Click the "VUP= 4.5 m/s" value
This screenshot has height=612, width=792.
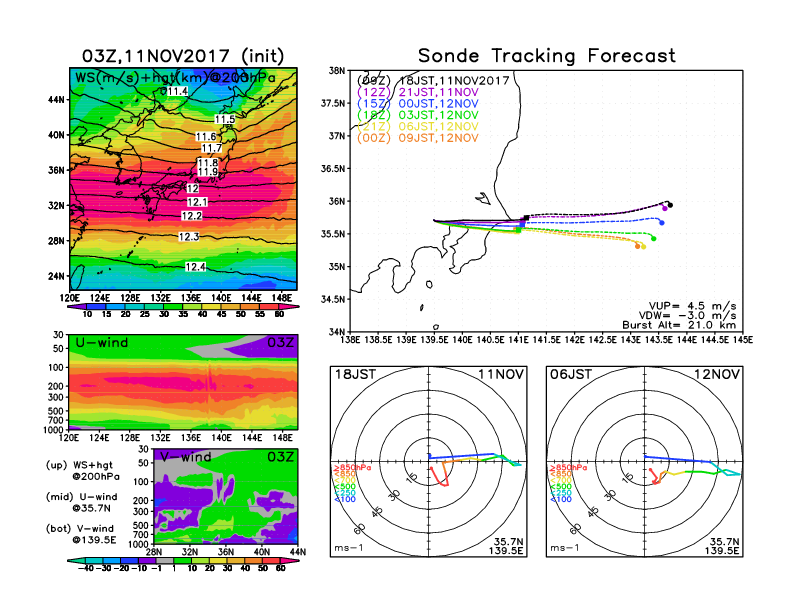[692, 306]
